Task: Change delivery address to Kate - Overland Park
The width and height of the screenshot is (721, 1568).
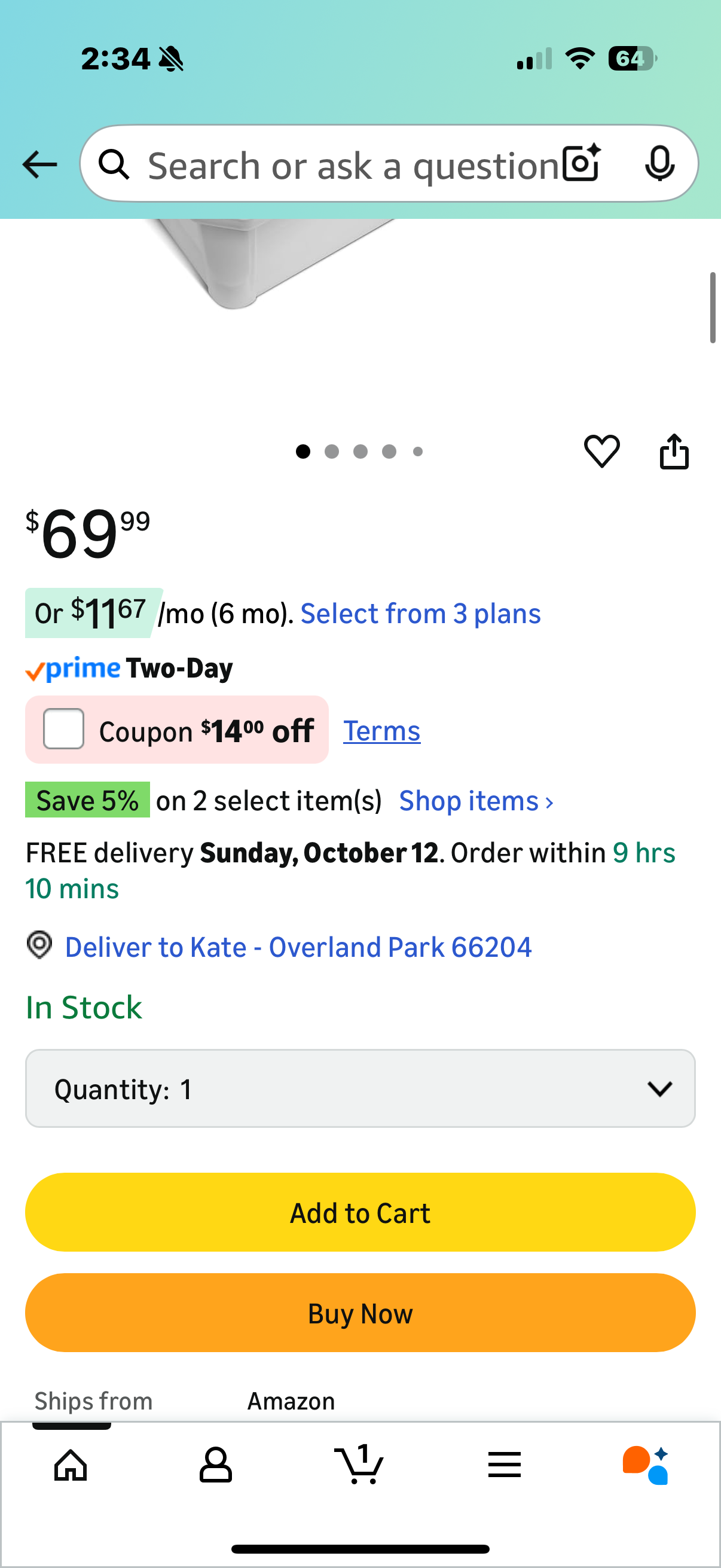Action: [298, 947]
